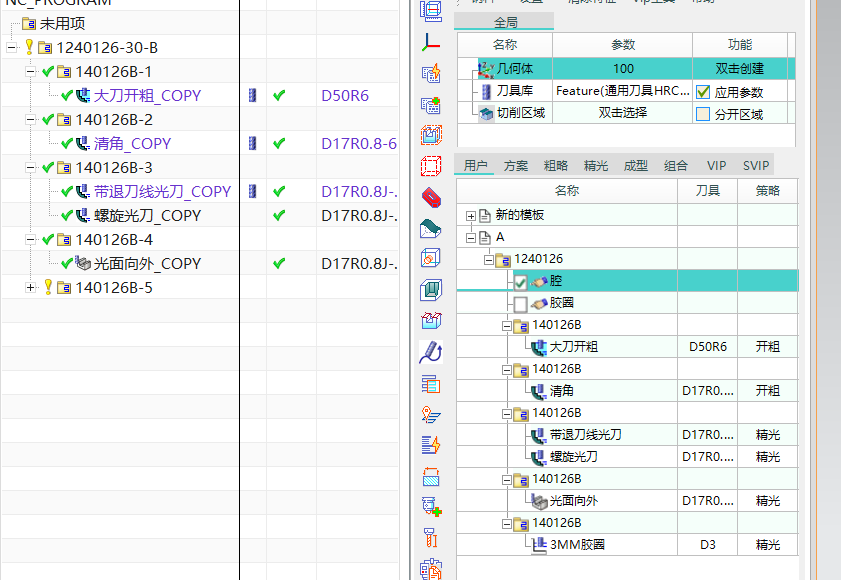
Task: Open the 组合 tab
Action: [x=675, y=166]
